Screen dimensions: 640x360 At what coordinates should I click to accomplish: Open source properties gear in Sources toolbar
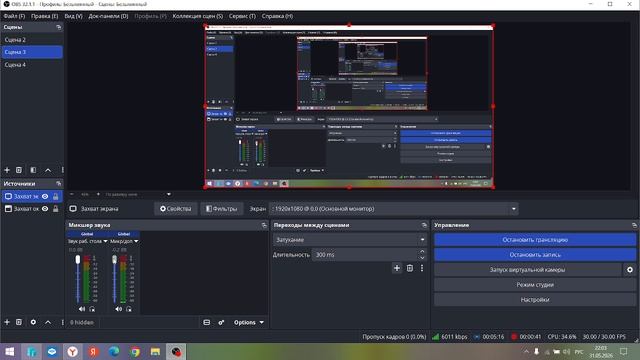[33, 322]
